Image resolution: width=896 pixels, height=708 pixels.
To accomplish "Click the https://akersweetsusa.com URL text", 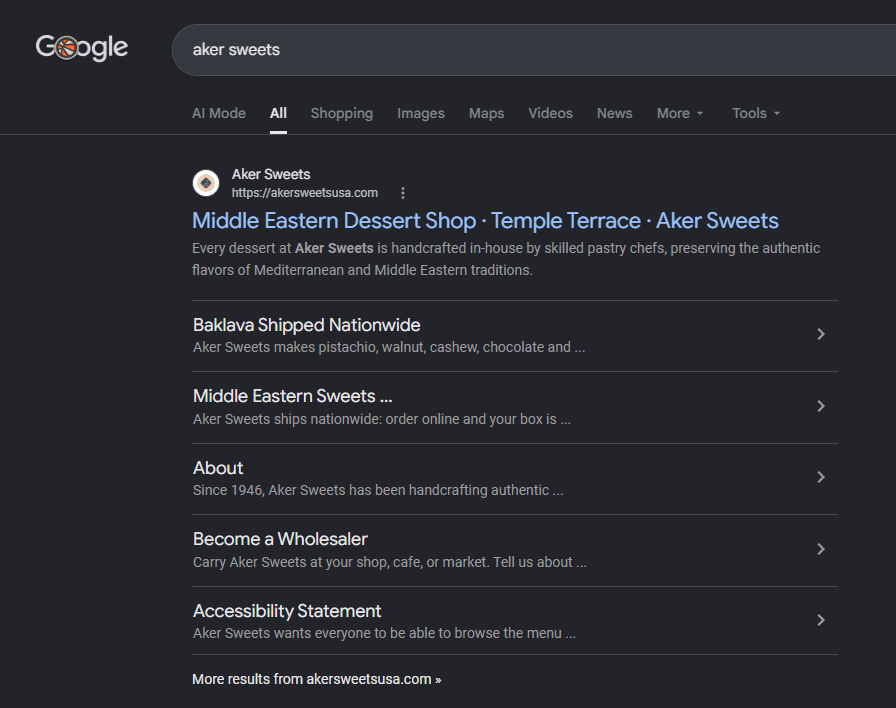I will (305, 193).
